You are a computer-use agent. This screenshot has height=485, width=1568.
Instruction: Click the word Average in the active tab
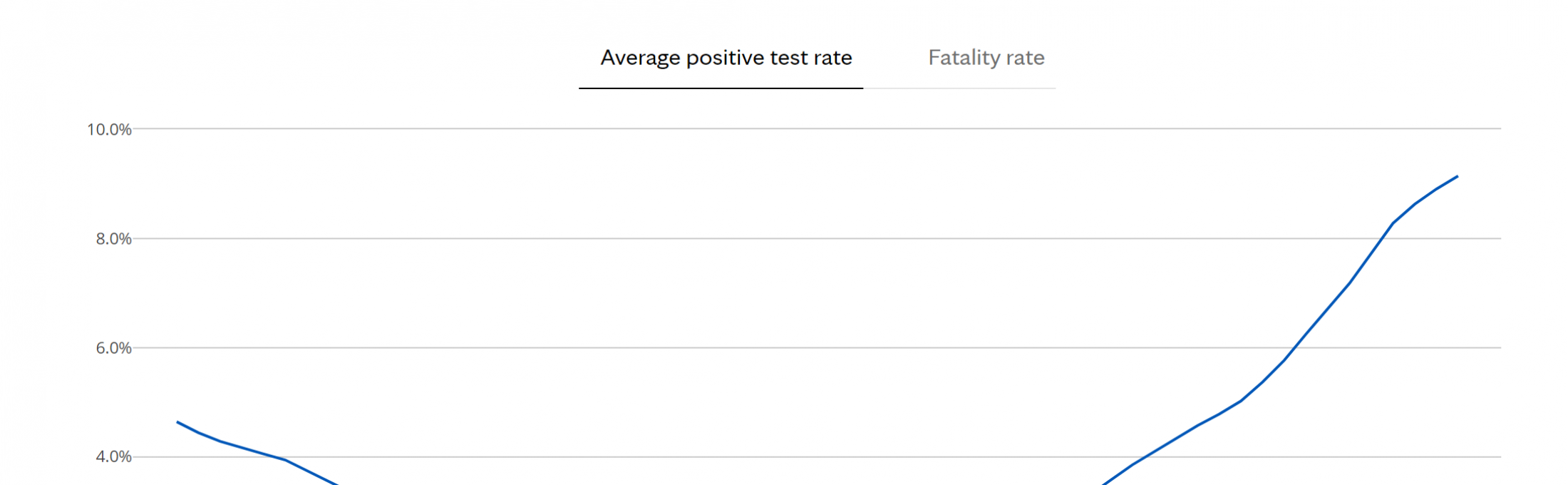pyautogui.click(x=640, y=58)
